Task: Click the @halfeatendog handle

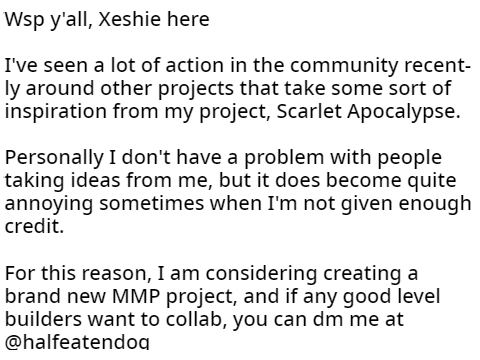Action: point(77,341)
